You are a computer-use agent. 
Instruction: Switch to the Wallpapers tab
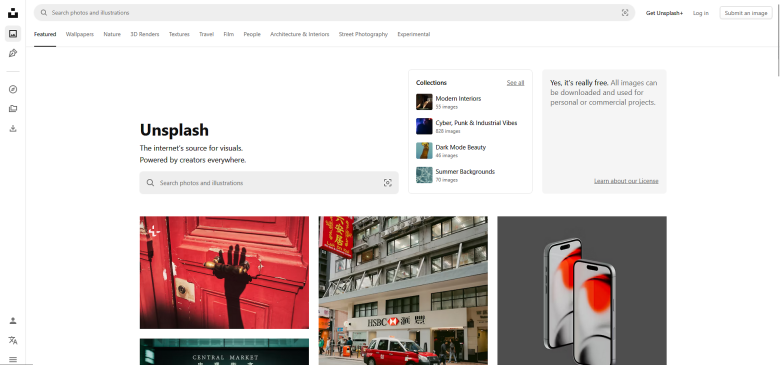(80, 34)
